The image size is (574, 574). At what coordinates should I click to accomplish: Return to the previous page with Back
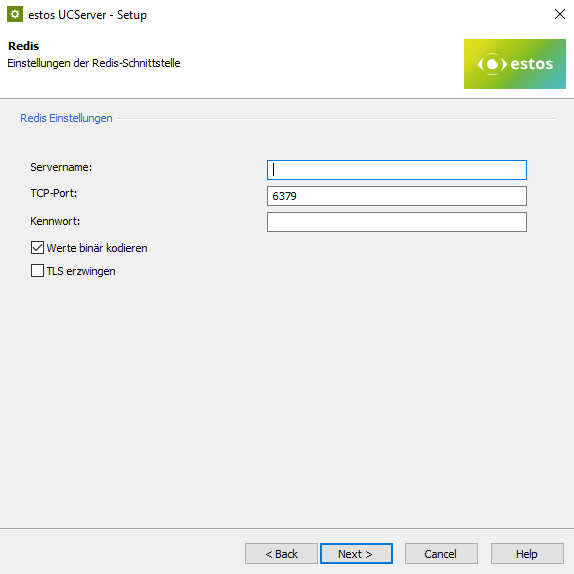[x=281, y=554]
